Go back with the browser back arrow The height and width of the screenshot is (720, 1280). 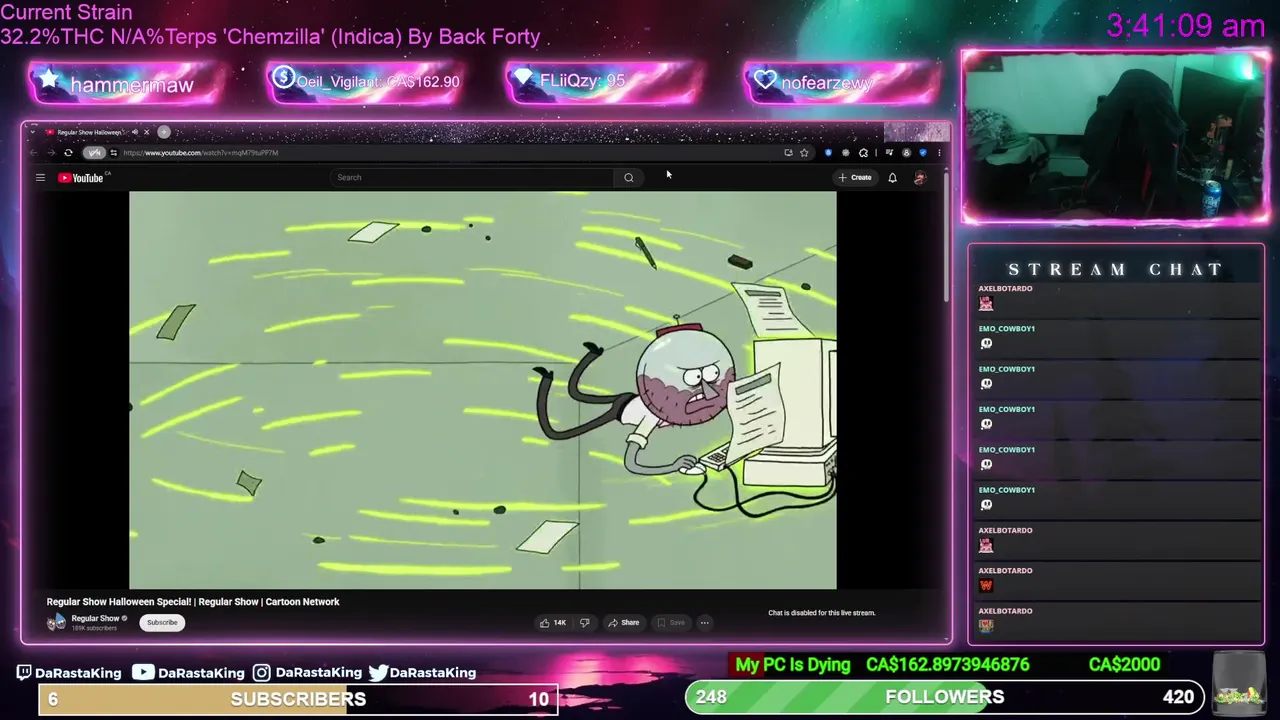(x=33, y=153)
